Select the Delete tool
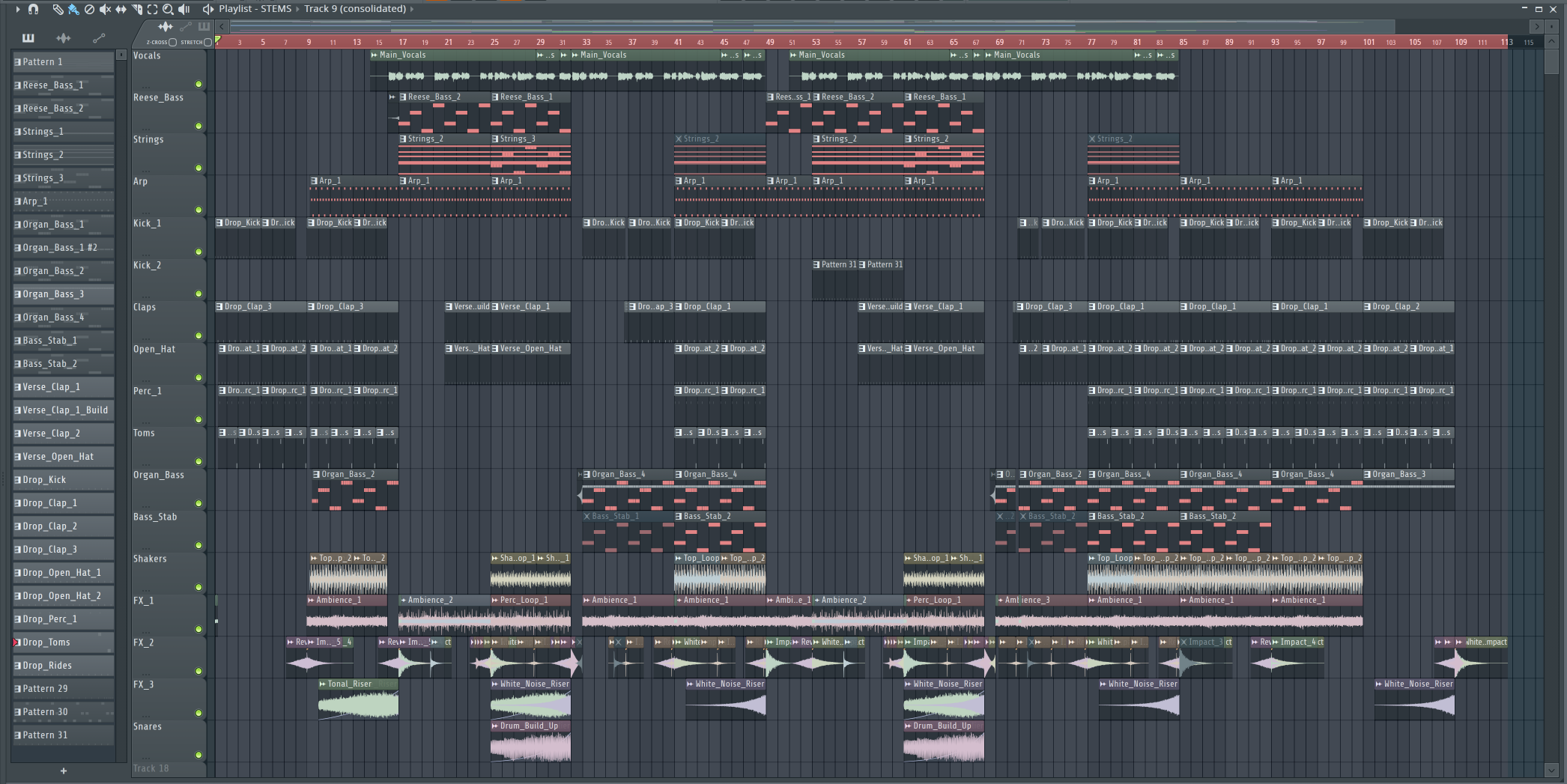The width and height of the screenshot is (1567, 784). click(x=89, y=9)
